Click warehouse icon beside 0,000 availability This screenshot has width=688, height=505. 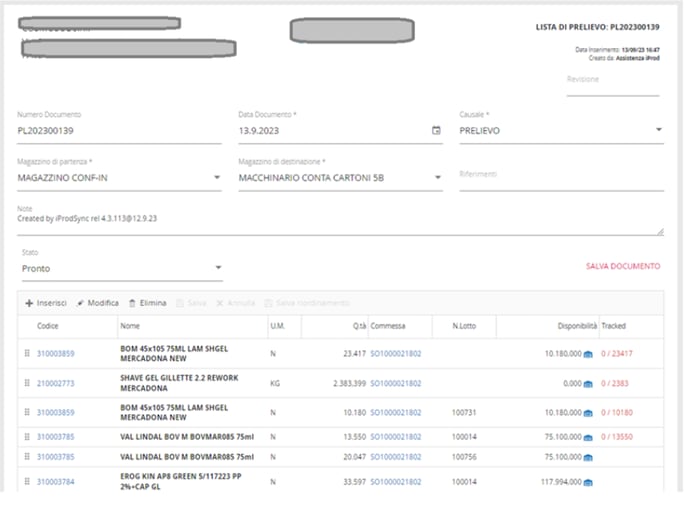point(588,384)
